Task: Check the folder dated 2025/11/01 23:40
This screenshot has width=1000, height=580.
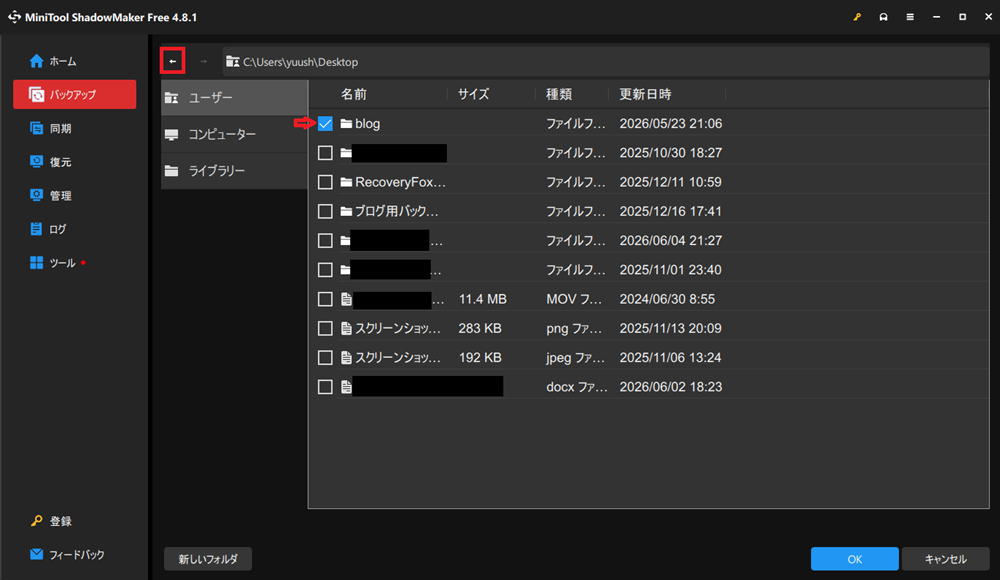Action: 325,270
